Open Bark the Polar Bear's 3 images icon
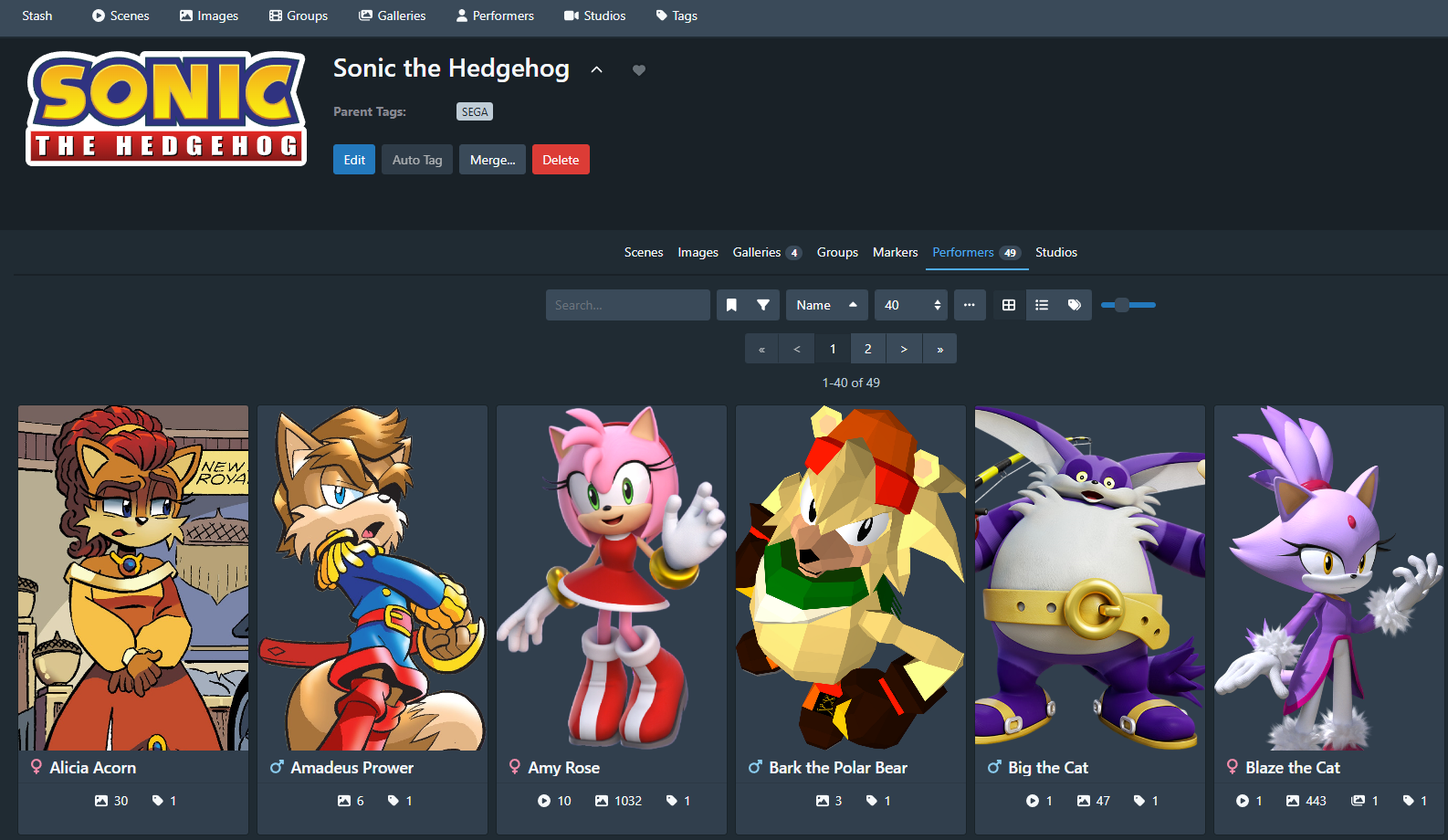Screen dimensions: 1448x840 pos(829,801)
